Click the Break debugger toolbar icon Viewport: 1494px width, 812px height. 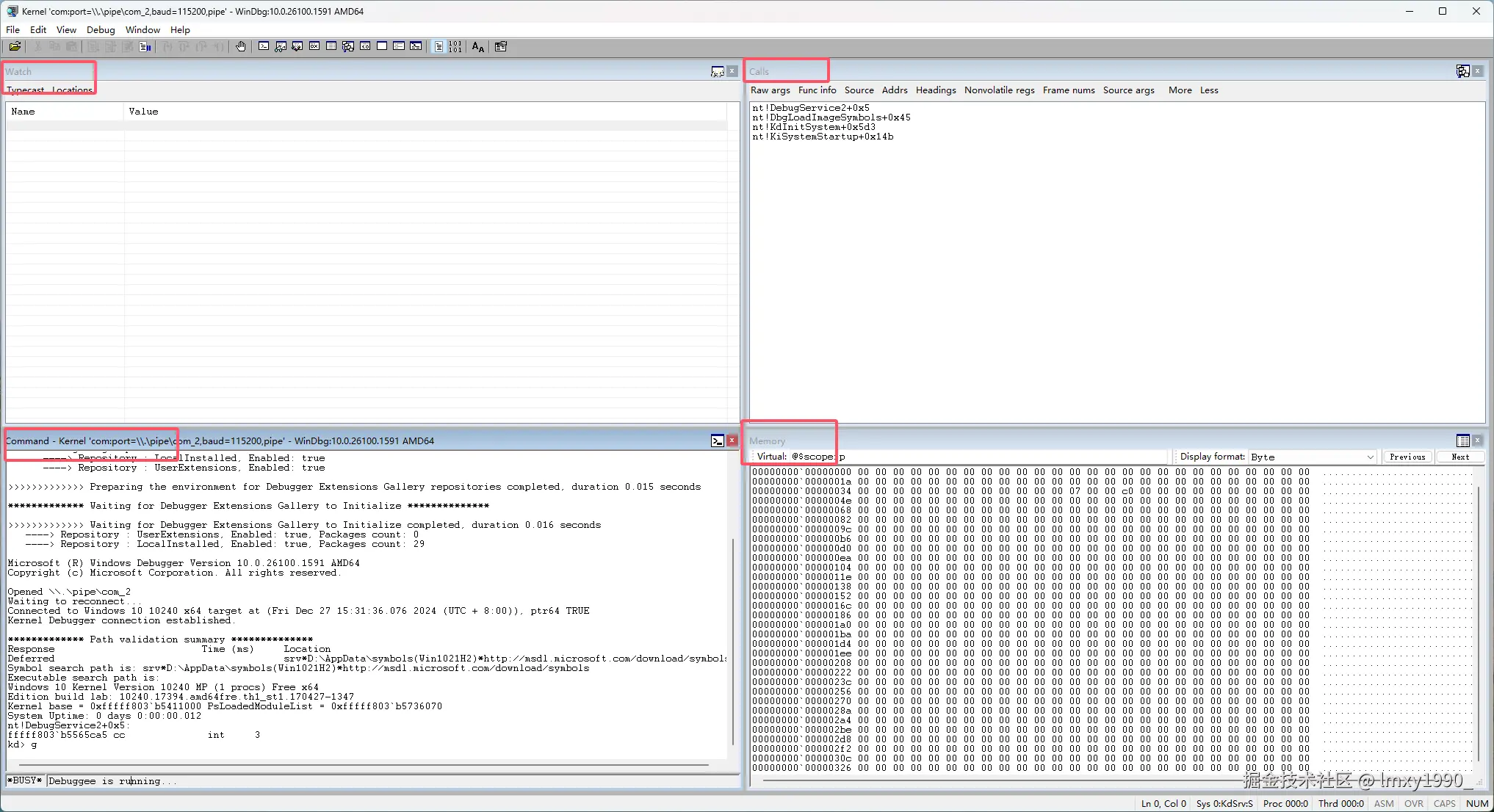145,46
